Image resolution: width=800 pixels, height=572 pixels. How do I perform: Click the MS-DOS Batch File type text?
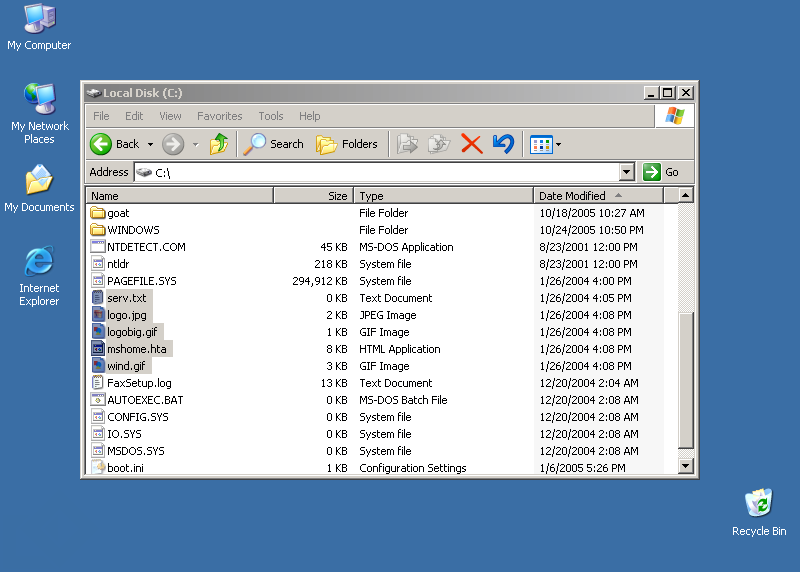(x=403, y=400)
